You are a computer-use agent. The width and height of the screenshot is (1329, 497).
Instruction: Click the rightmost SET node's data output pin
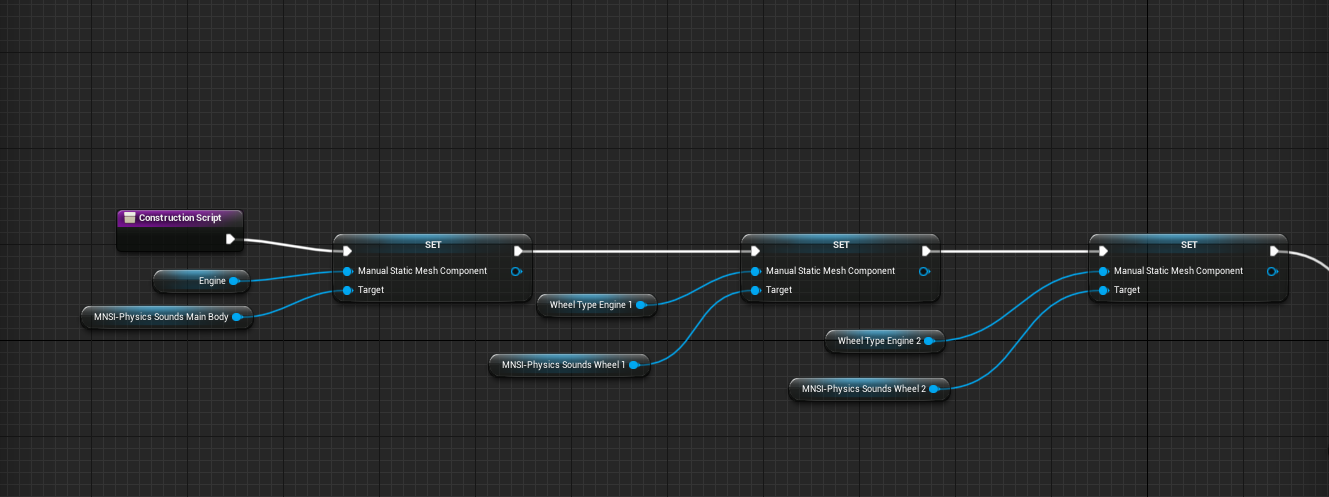[x=1272, y=271]
